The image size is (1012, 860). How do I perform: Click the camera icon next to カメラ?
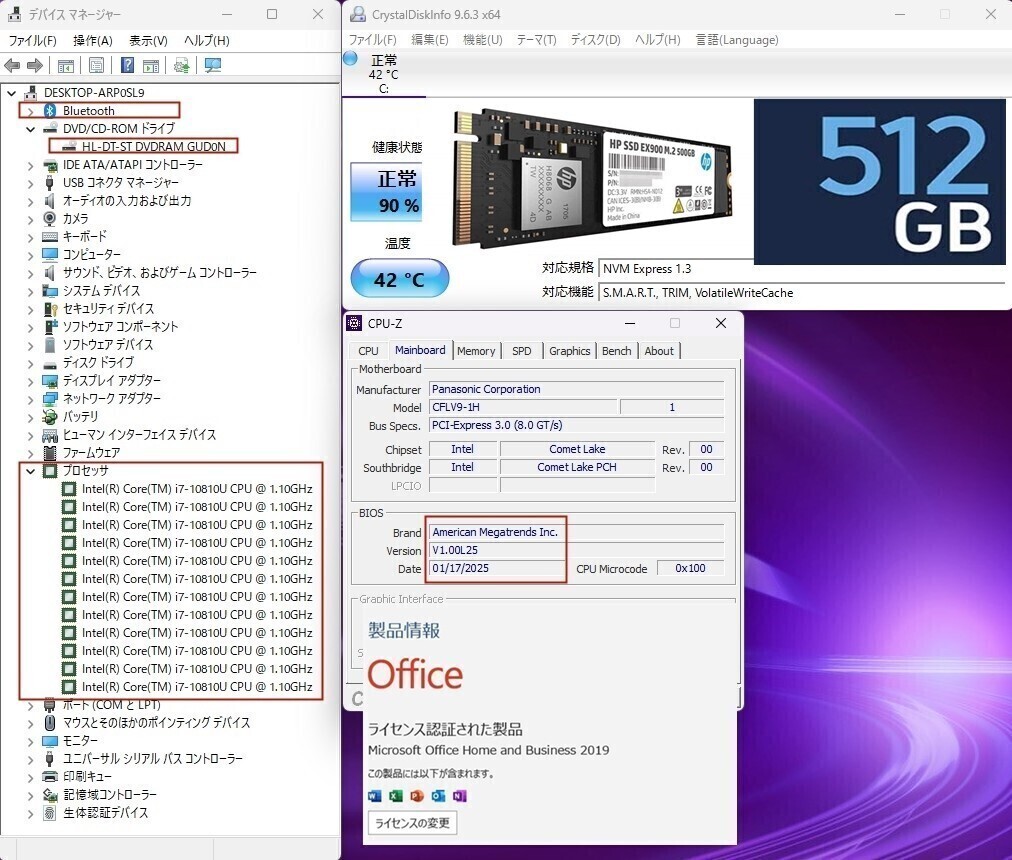tap(50, 218)
